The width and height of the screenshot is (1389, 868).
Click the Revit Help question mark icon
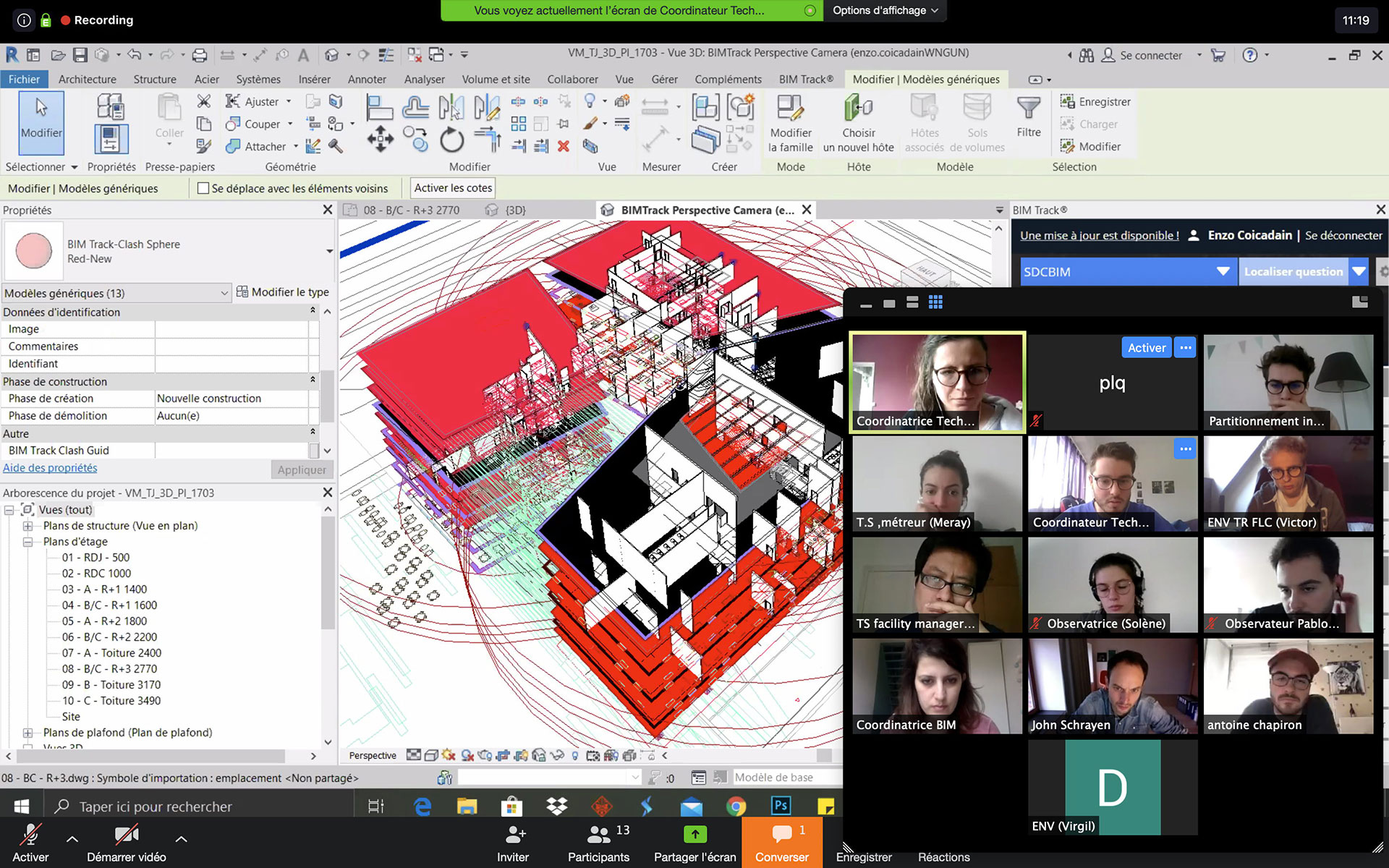click(1249, 55)
